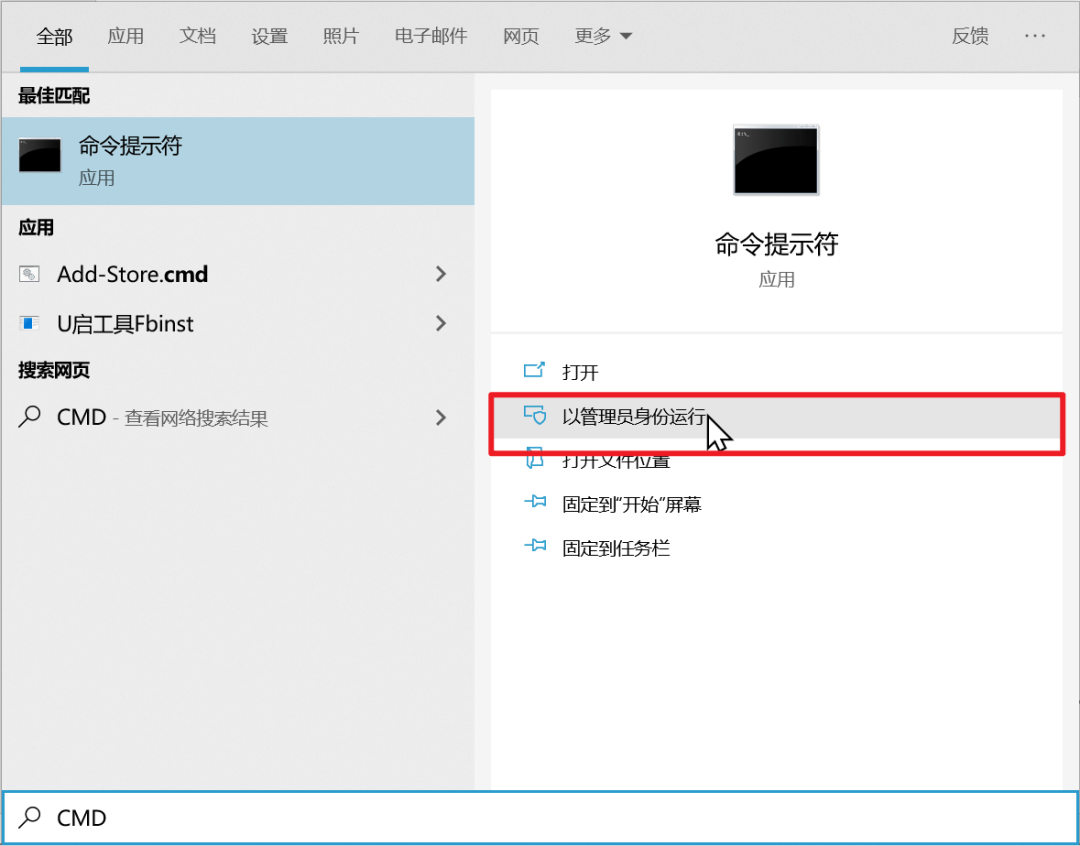Expand the CMD web search entry
1080x846 pixels.
click(x=440, y=417)
